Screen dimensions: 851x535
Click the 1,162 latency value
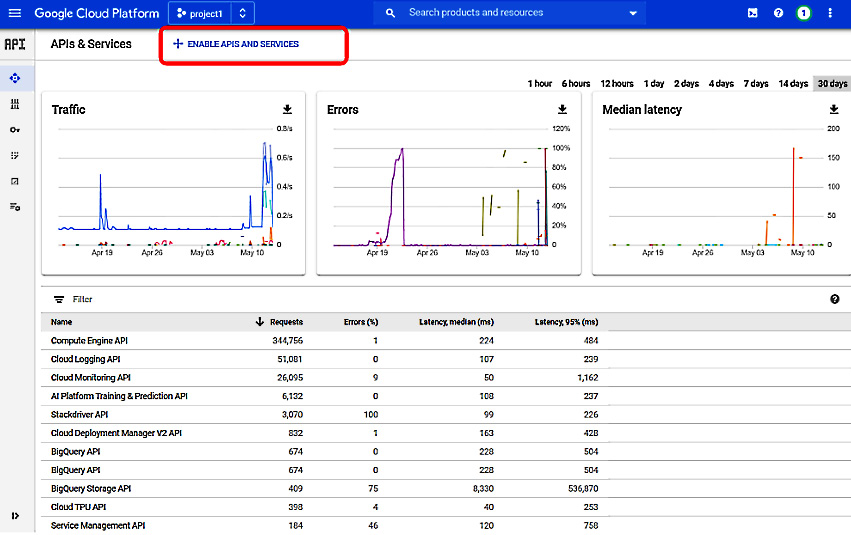[x=588, y=378]
